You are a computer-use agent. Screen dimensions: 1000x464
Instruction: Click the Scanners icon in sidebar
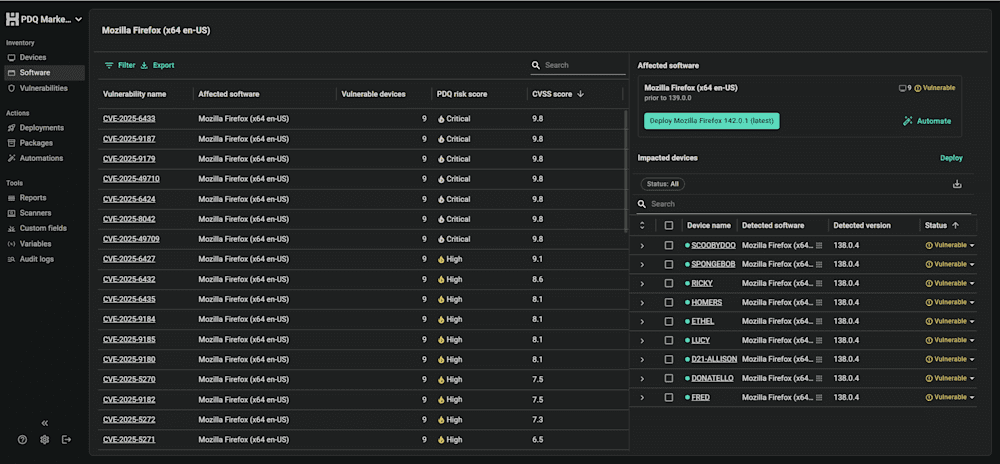tap(11, 213)
